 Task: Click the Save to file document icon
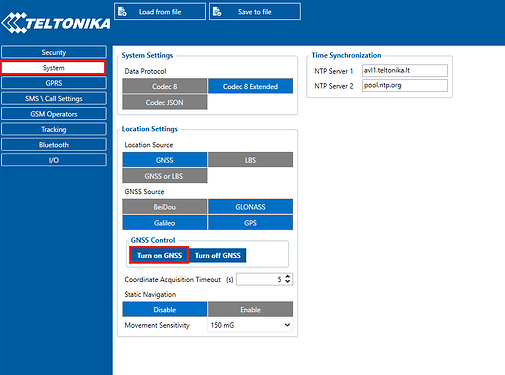tap(217, 12)
